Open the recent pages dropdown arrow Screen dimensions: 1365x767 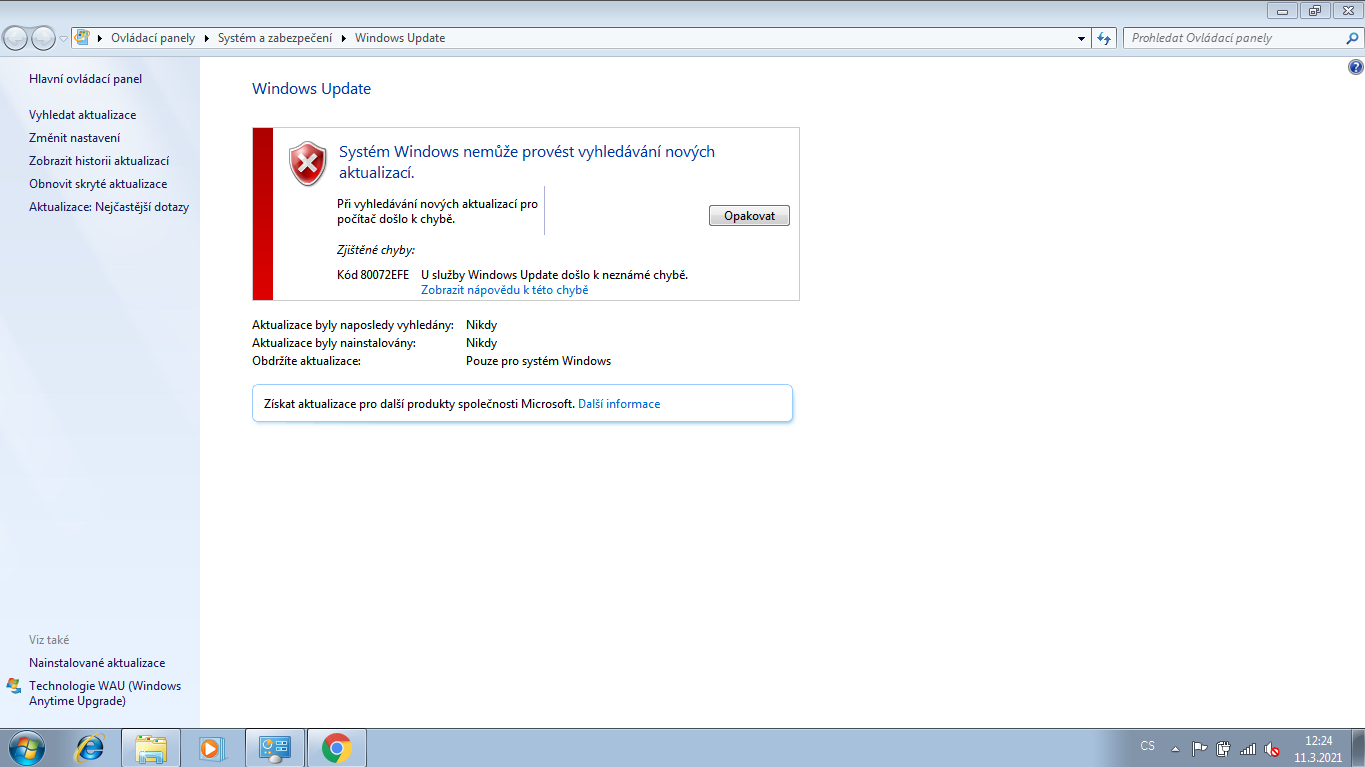click(64, 39)
